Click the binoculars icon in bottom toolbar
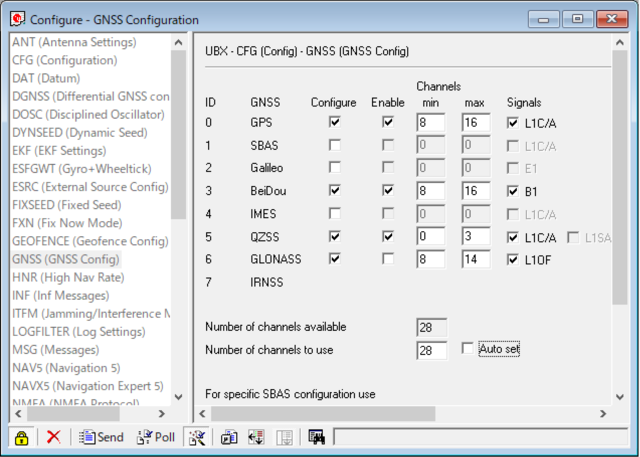The height and width of the screenshot is (457, 640). tap(316, 437)
